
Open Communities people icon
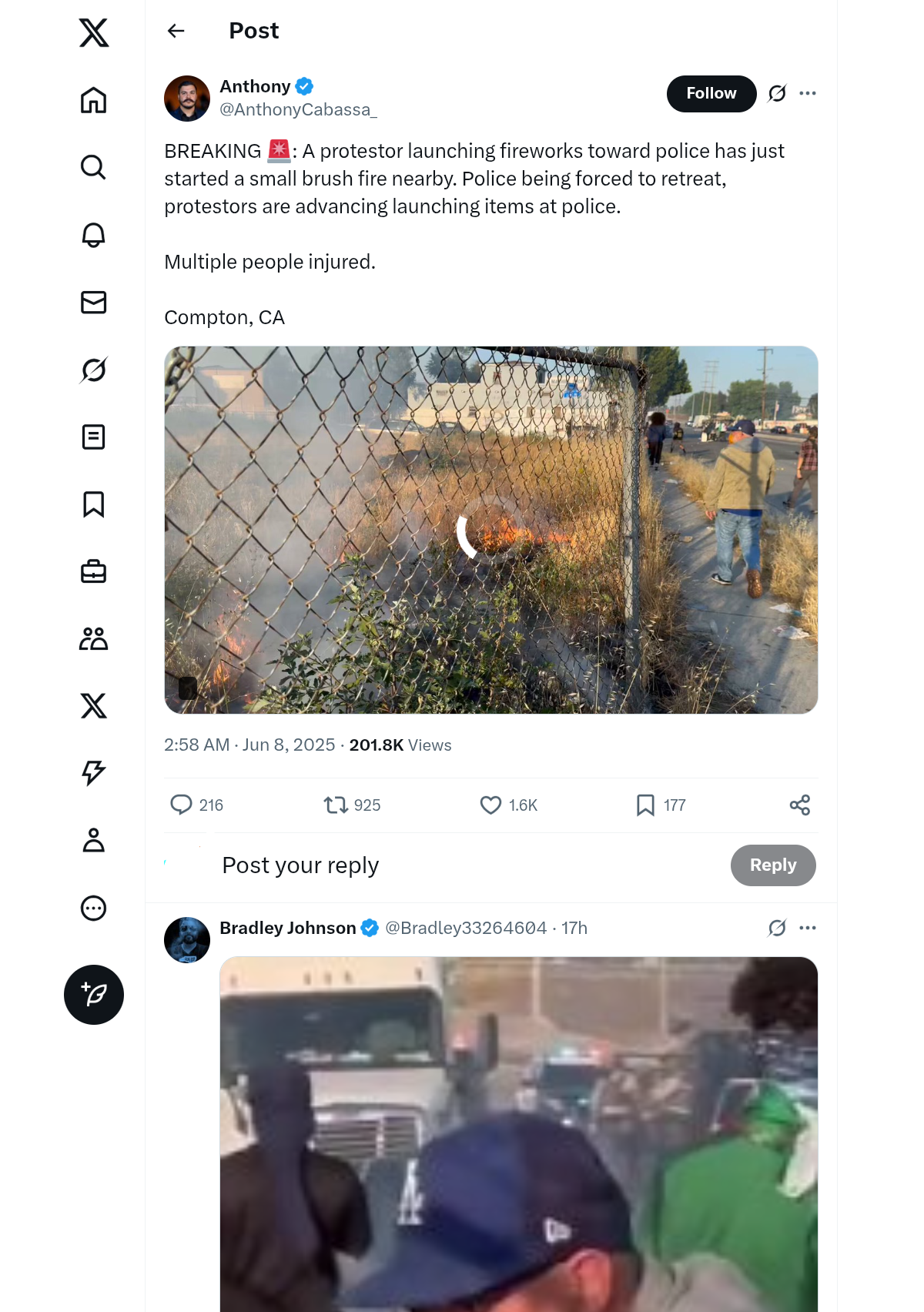(93, 639)
